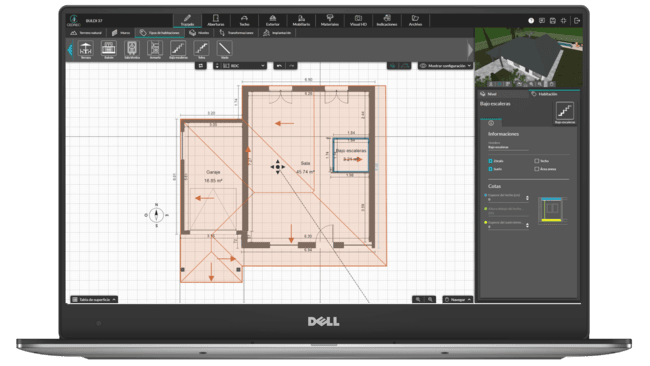Select the Balcón room type icon

[109, 49]
